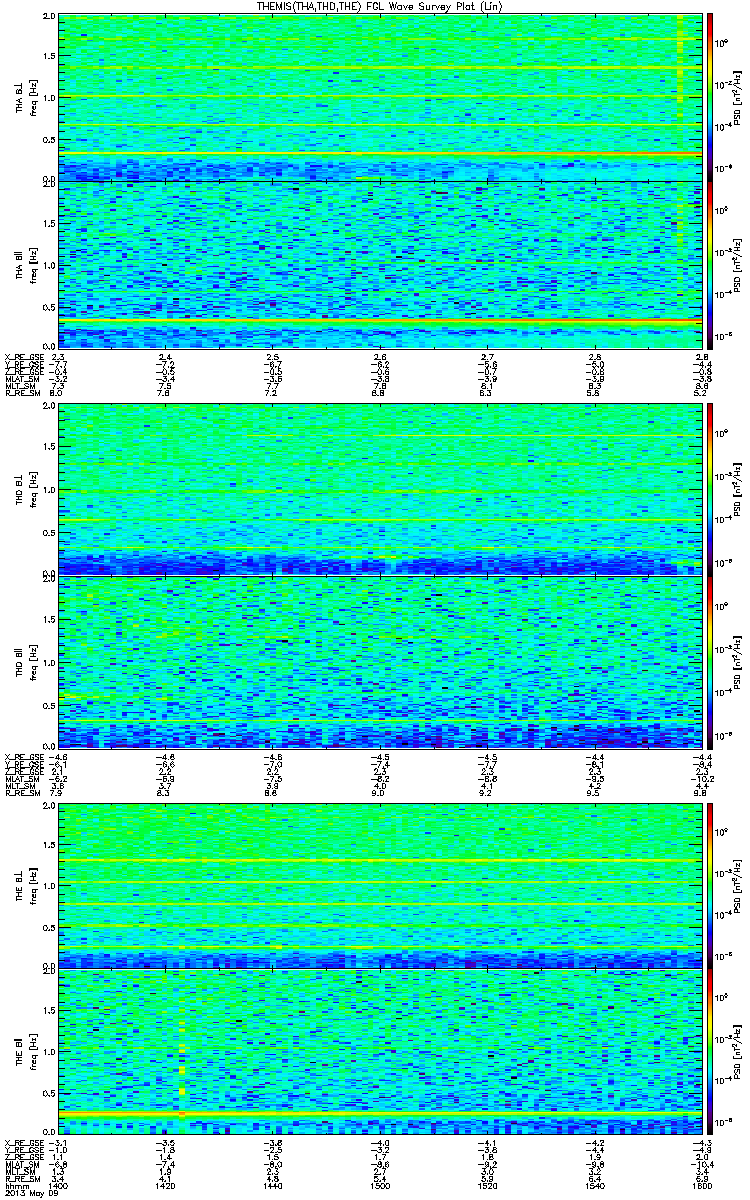This screenshot has width=750, height=1200.
Task: Click the 1.0 frequency tick on THD BL
Action: (x=50, y=490)
